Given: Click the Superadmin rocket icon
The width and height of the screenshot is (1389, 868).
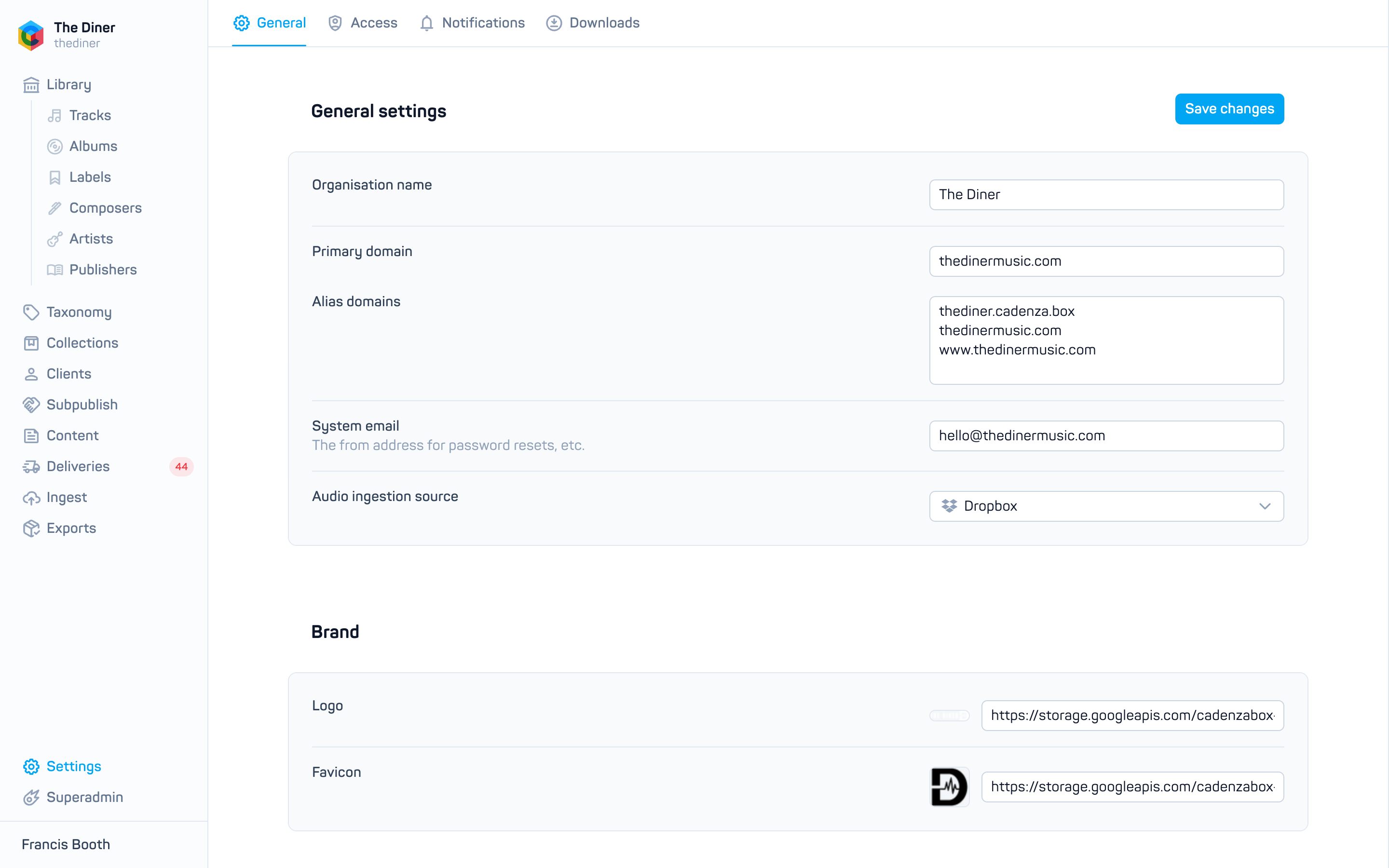Looking at the screenshot, I should pyautogui.click(x=31, y=798).
